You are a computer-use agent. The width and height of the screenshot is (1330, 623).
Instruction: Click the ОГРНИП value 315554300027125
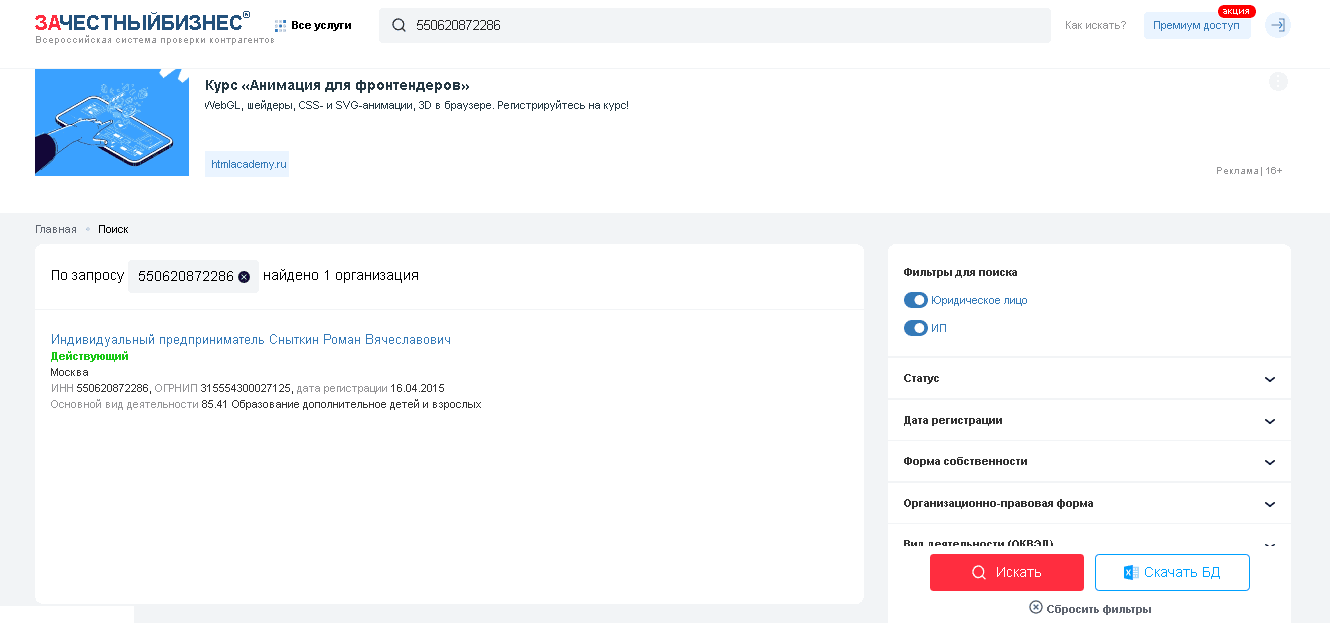pyautogui.click(x=245, y=388)
